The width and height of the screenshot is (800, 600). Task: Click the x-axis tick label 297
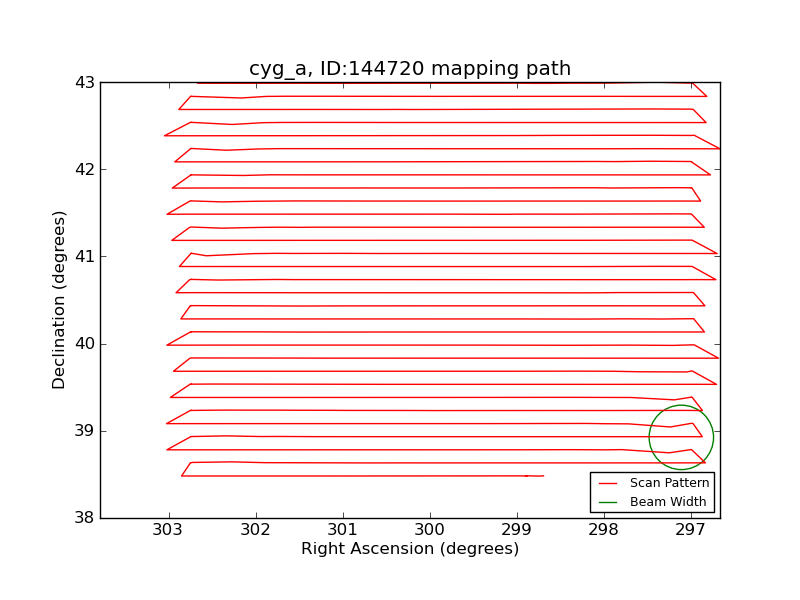tap(691, 529)
